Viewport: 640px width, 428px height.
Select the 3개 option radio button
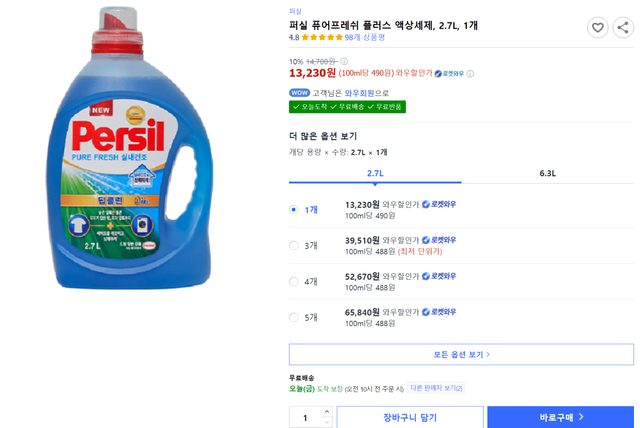[293, 245]
